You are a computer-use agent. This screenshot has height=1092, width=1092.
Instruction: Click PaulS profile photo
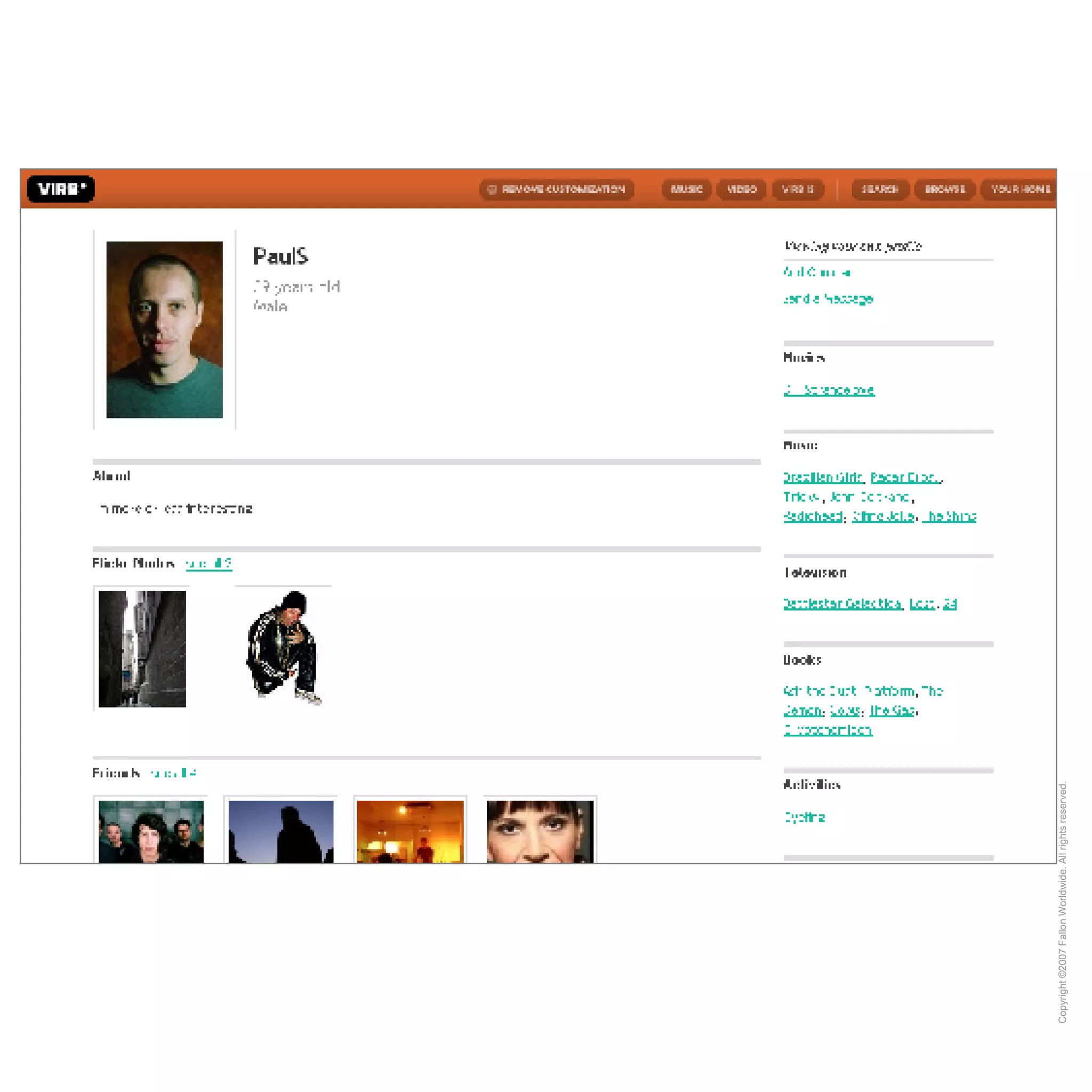pos(164,330)
